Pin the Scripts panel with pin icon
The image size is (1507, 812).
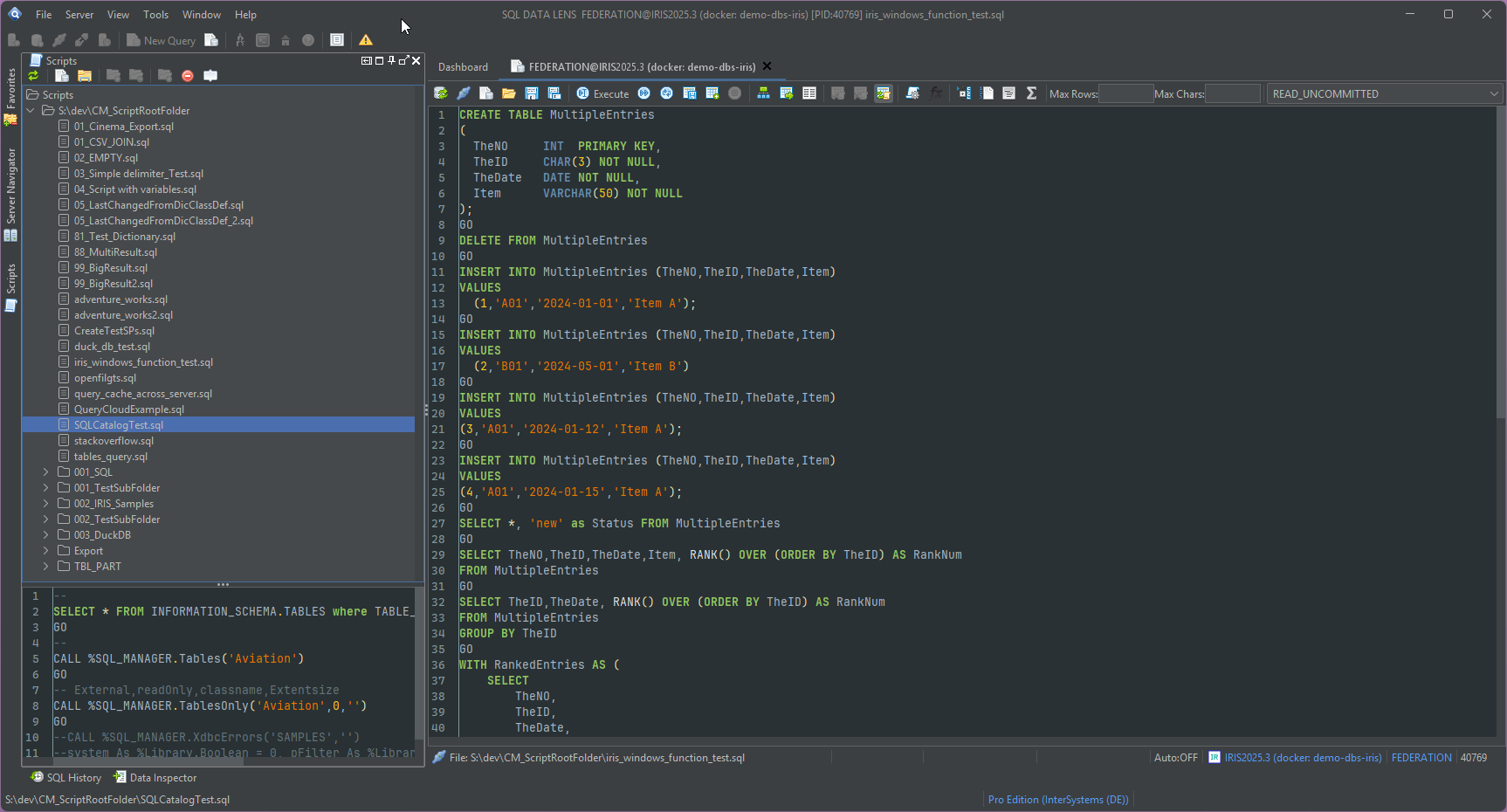[x=391, y=60]
